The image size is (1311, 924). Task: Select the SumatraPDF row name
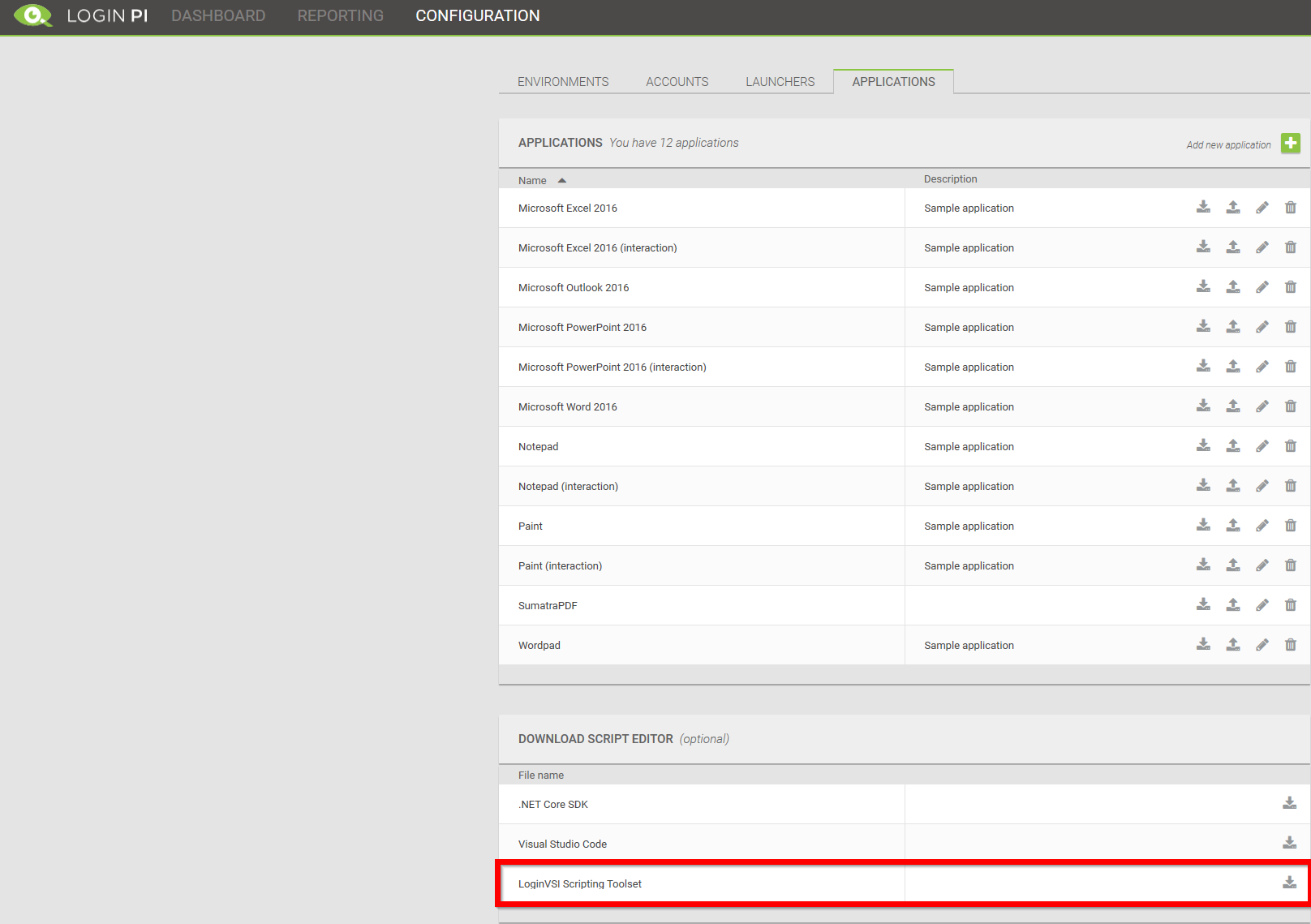548,606
